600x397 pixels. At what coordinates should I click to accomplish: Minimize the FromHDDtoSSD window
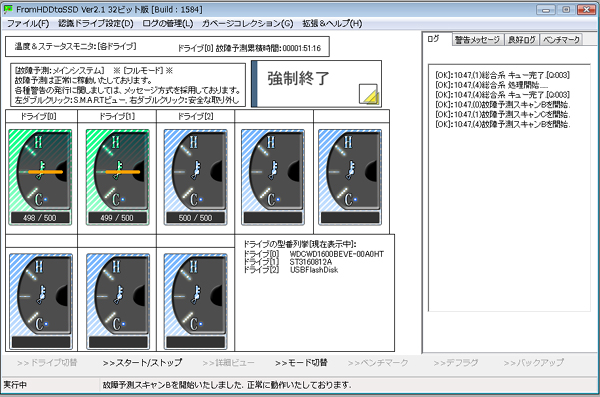[546, 10]
